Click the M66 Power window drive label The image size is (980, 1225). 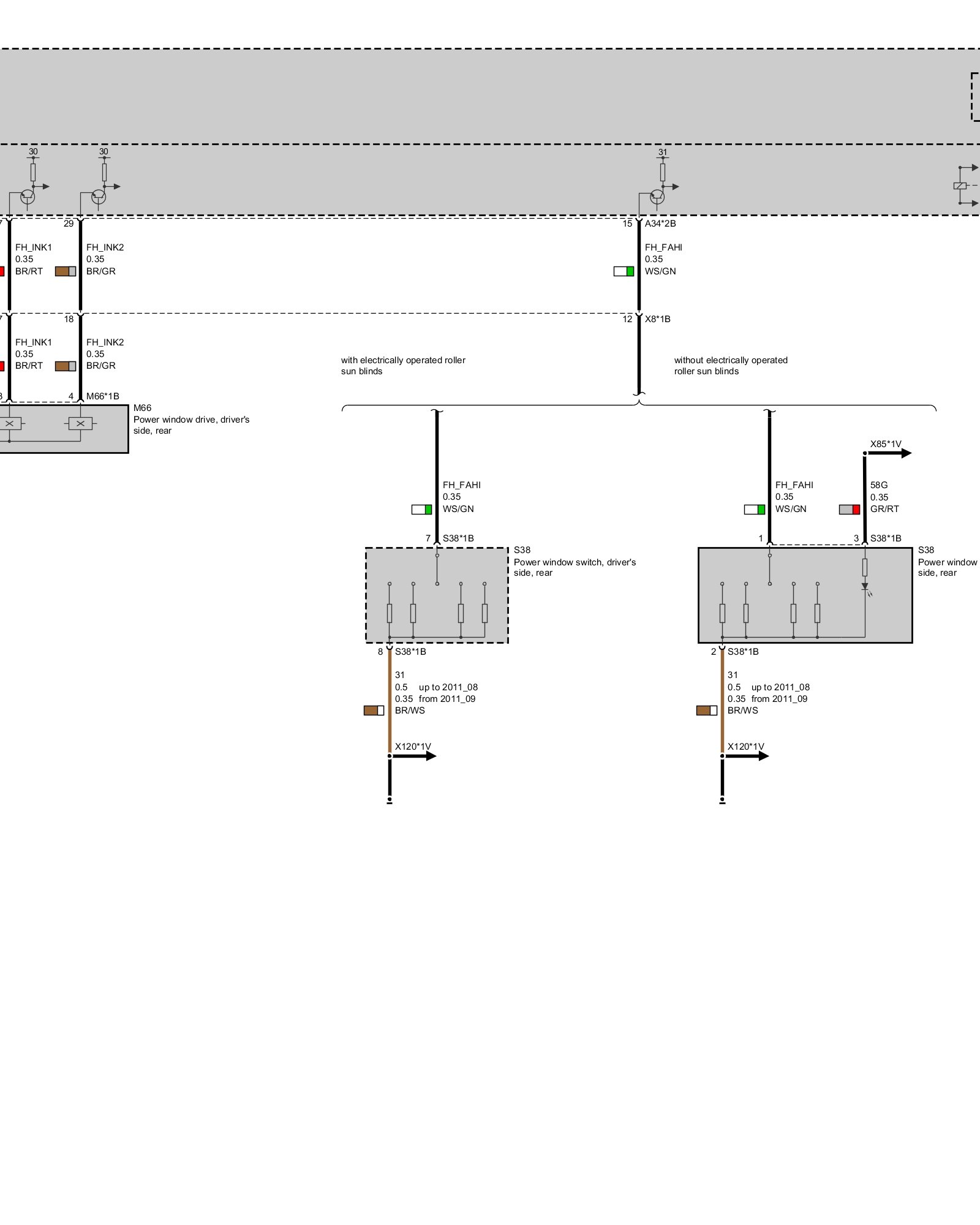coord(191,420)
